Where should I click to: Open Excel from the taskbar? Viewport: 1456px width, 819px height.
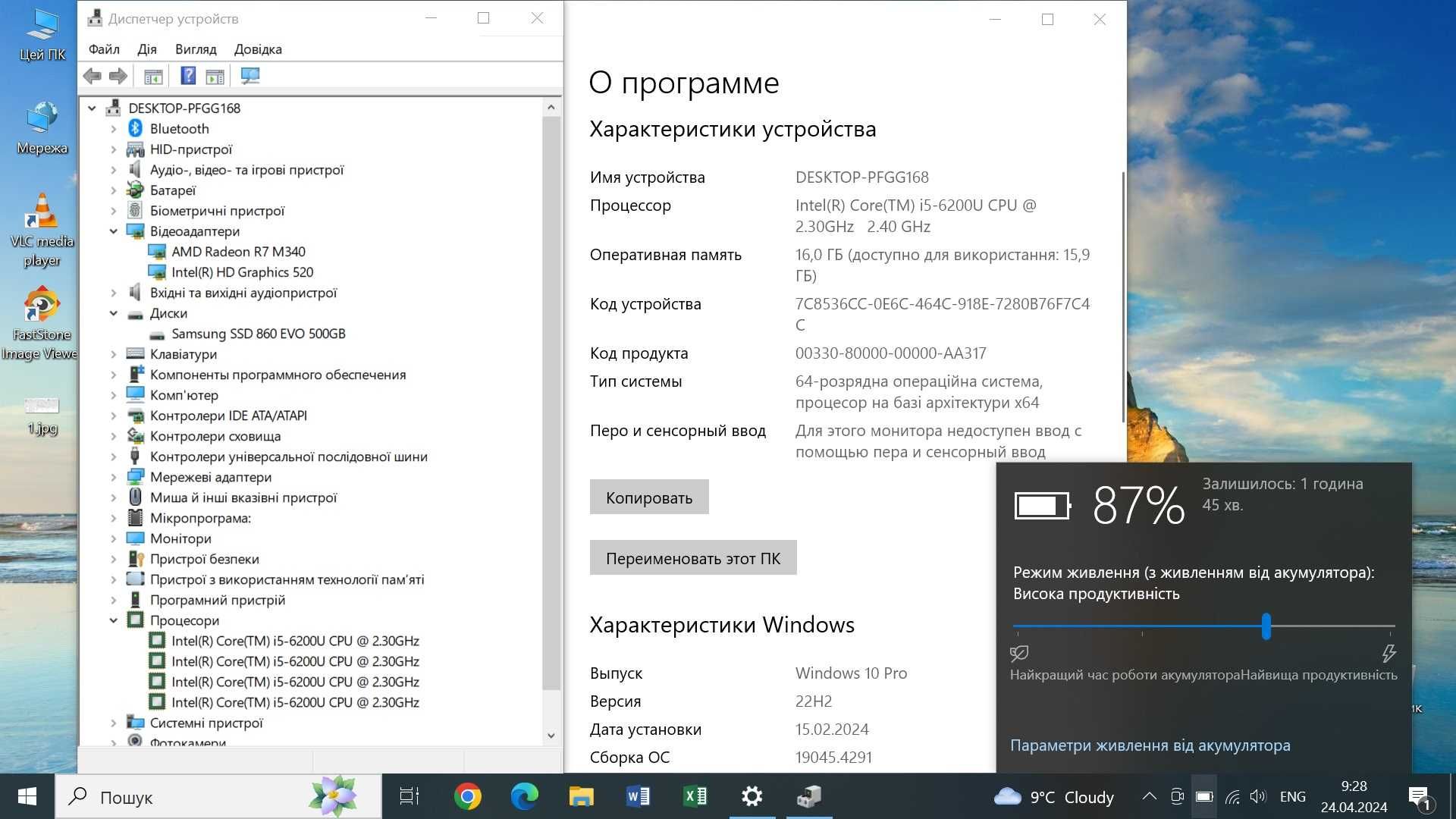[x=695, y=796]
